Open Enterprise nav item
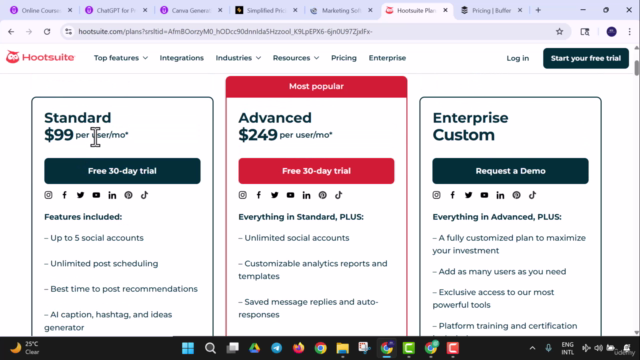Screen dimensions: 640x360 coord(387,58)
